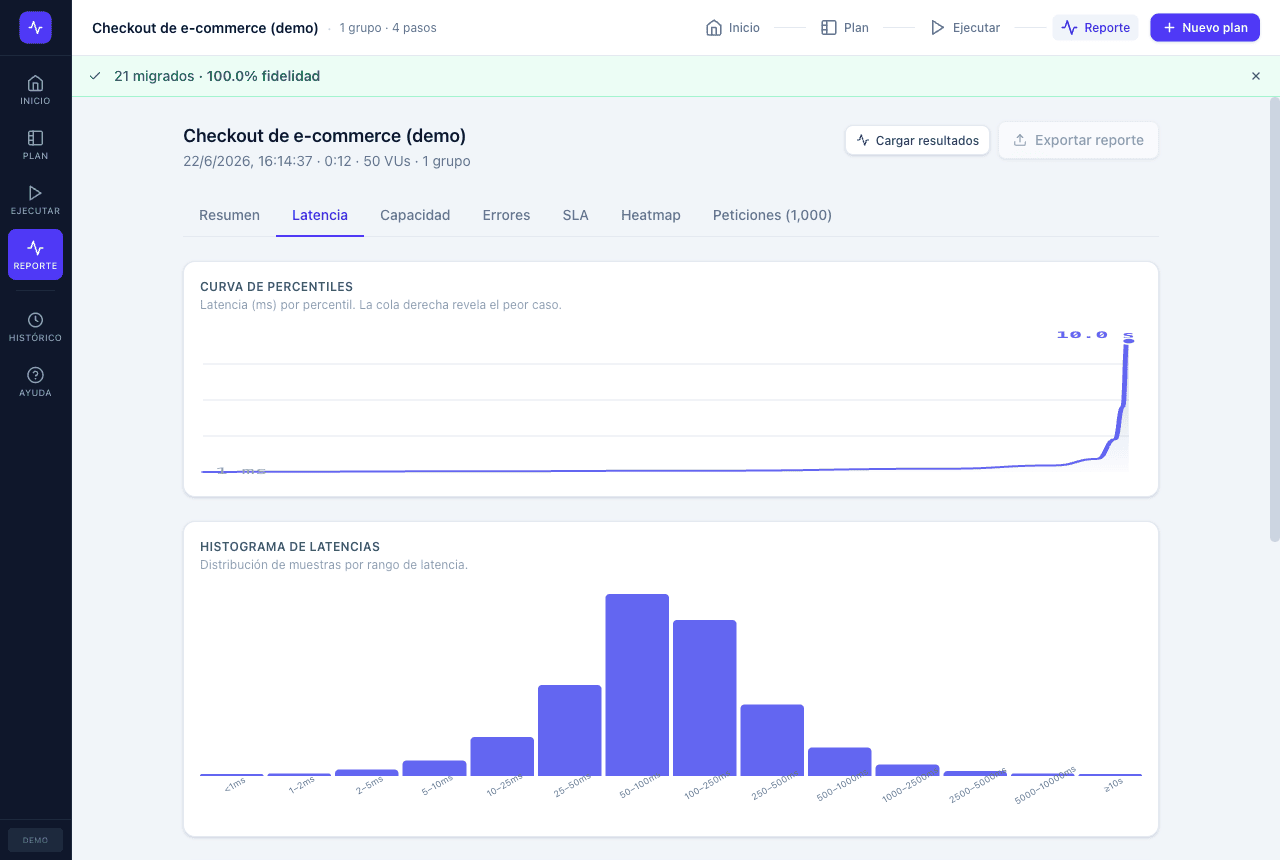Click the page vertical scrollbar
1280x860 pixels.
point(1274,320)
